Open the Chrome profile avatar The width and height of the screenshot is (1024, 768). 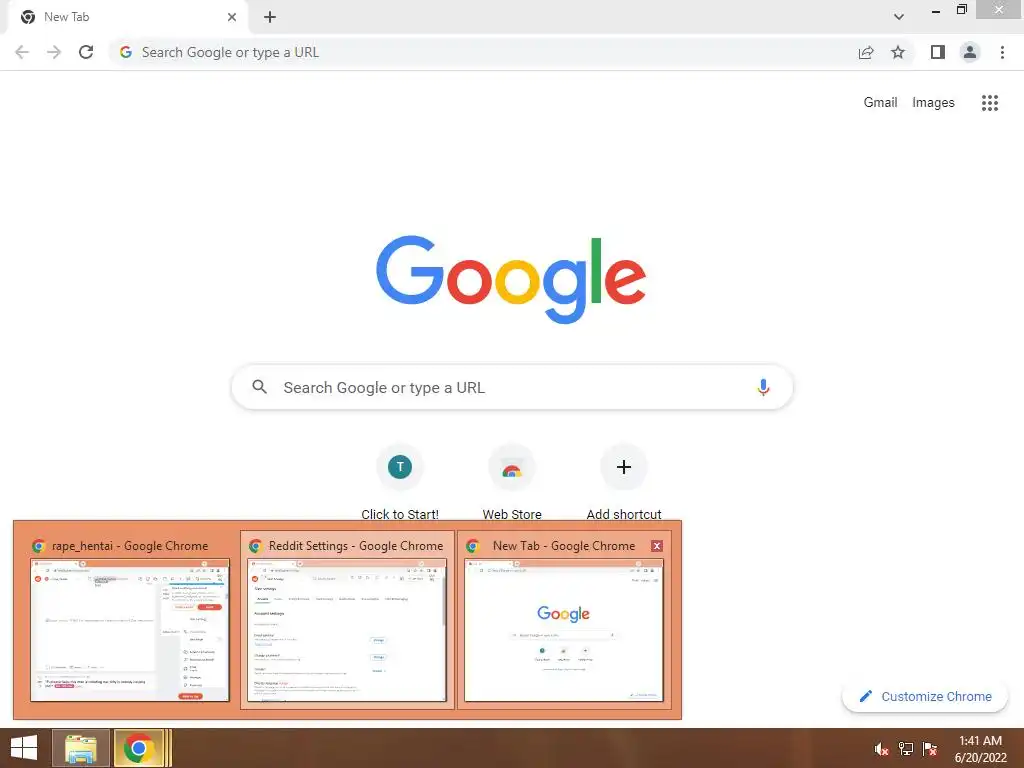pos(970,52)
